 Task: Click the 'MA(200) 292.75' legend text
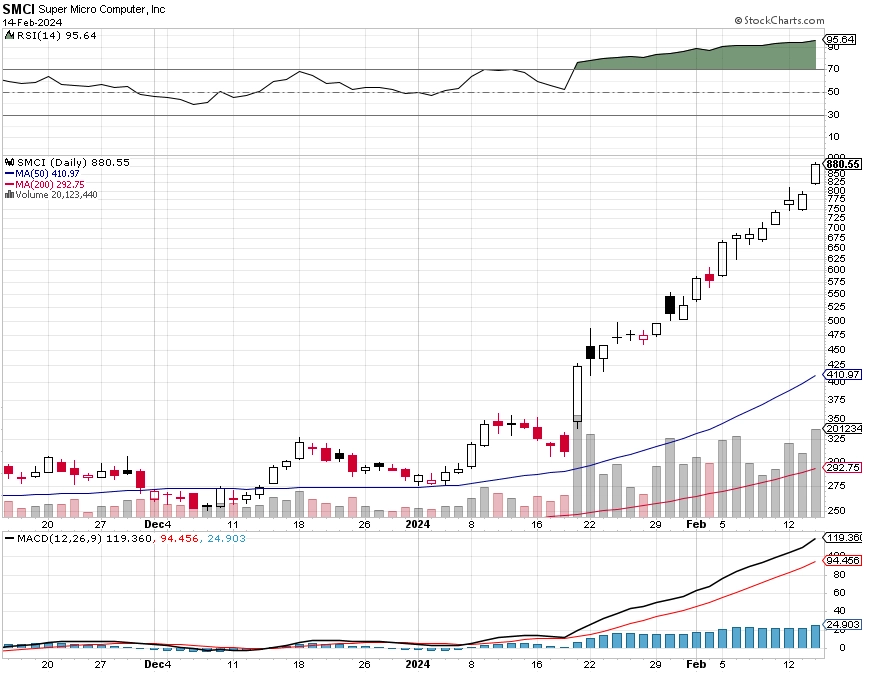(x=50, y=185)
